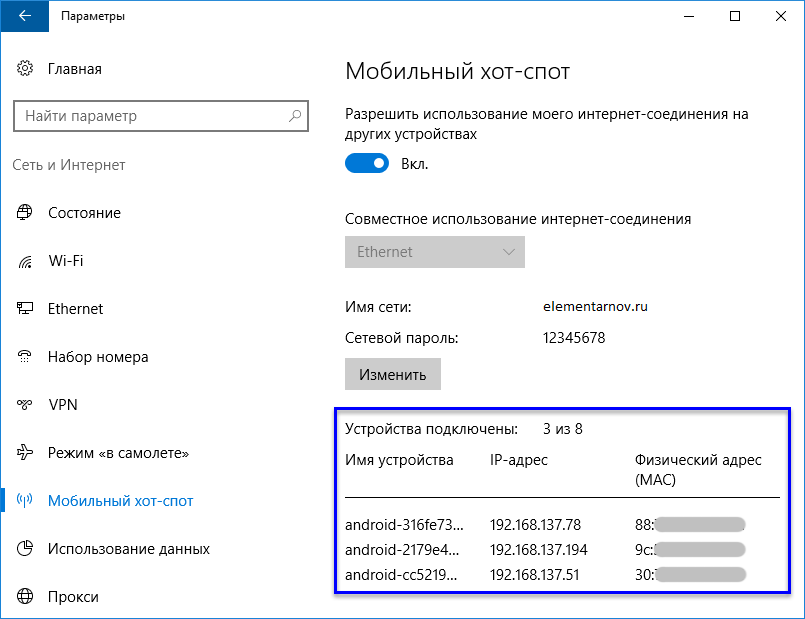Focus the Найти параметр search field
The height and width of the screenshot is (619, 805).
tap(150, 116)
